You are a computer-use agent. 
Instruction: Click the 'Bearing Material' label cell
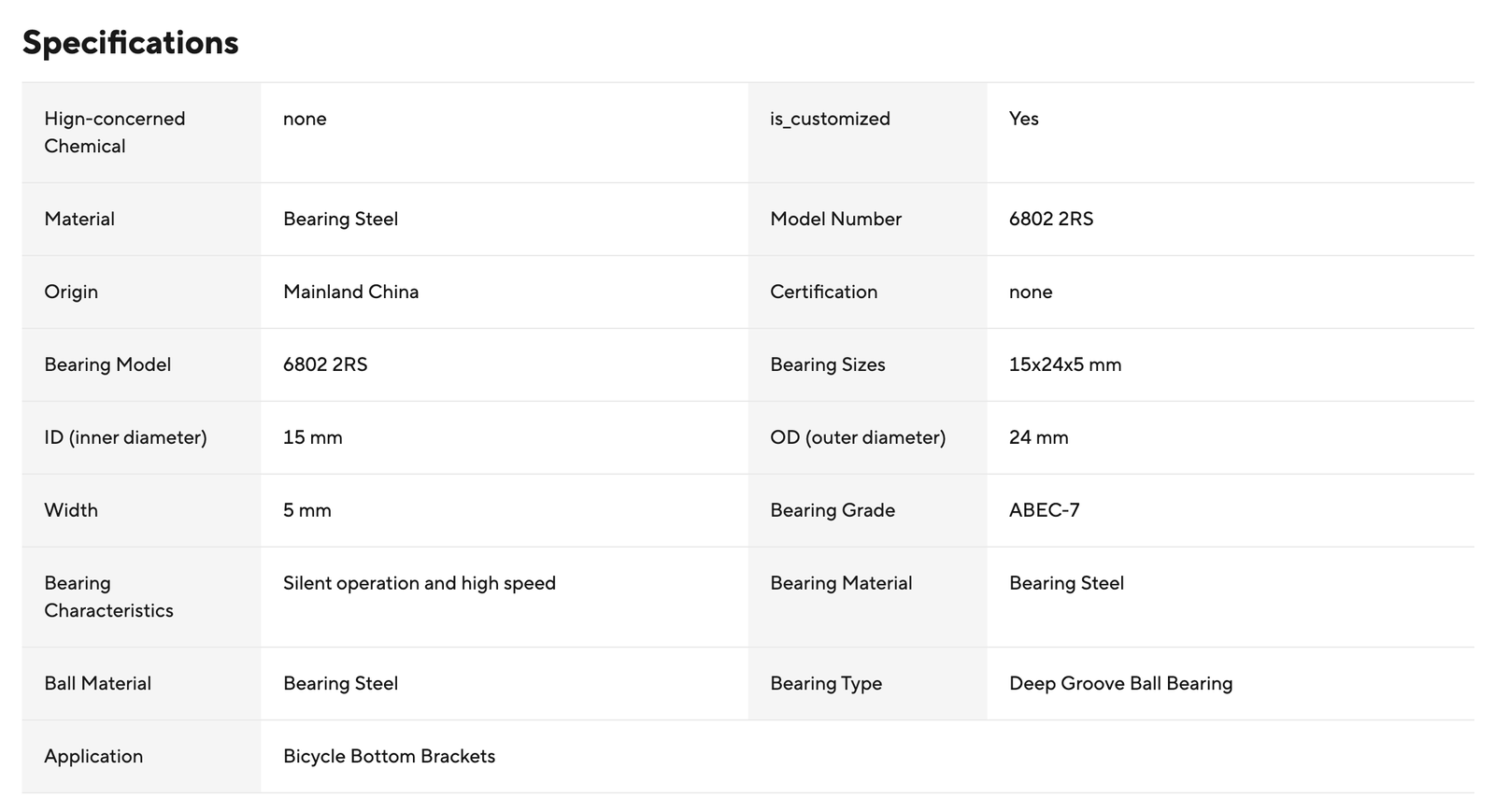pos(867,597)
